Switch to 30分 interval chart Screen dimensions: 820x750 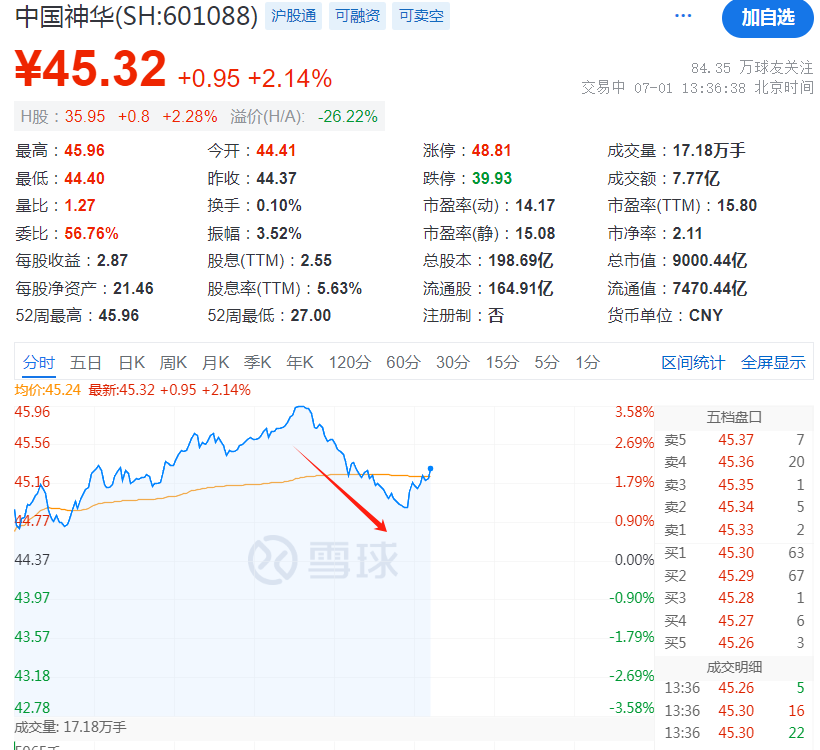pos(453,362)
